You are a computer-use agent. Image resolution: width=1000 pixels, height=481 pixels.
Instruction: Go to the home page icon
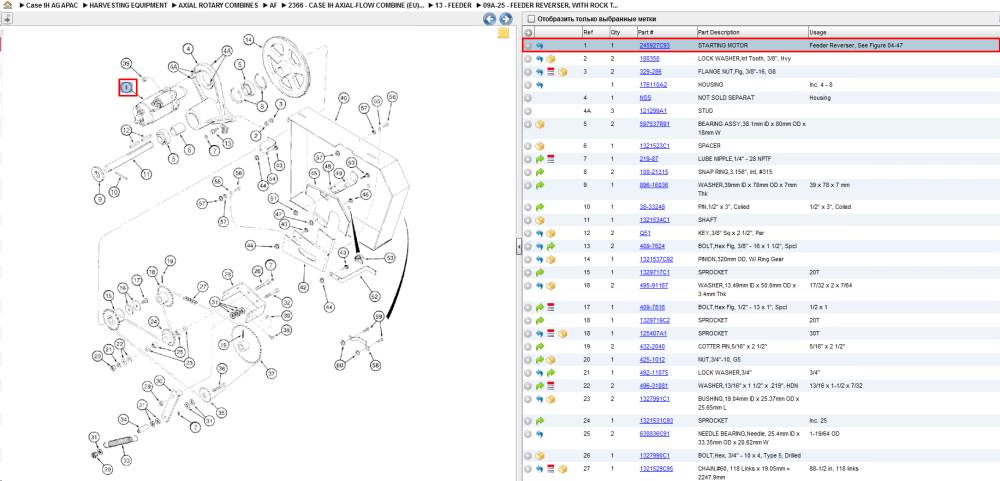(x=7, y=4)
